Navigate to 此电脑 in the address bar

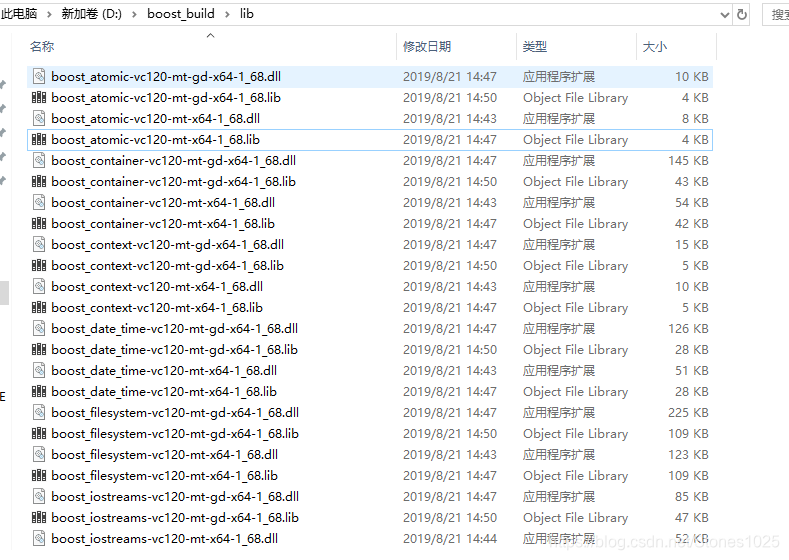pyautogui.click(x=19, y=14)
